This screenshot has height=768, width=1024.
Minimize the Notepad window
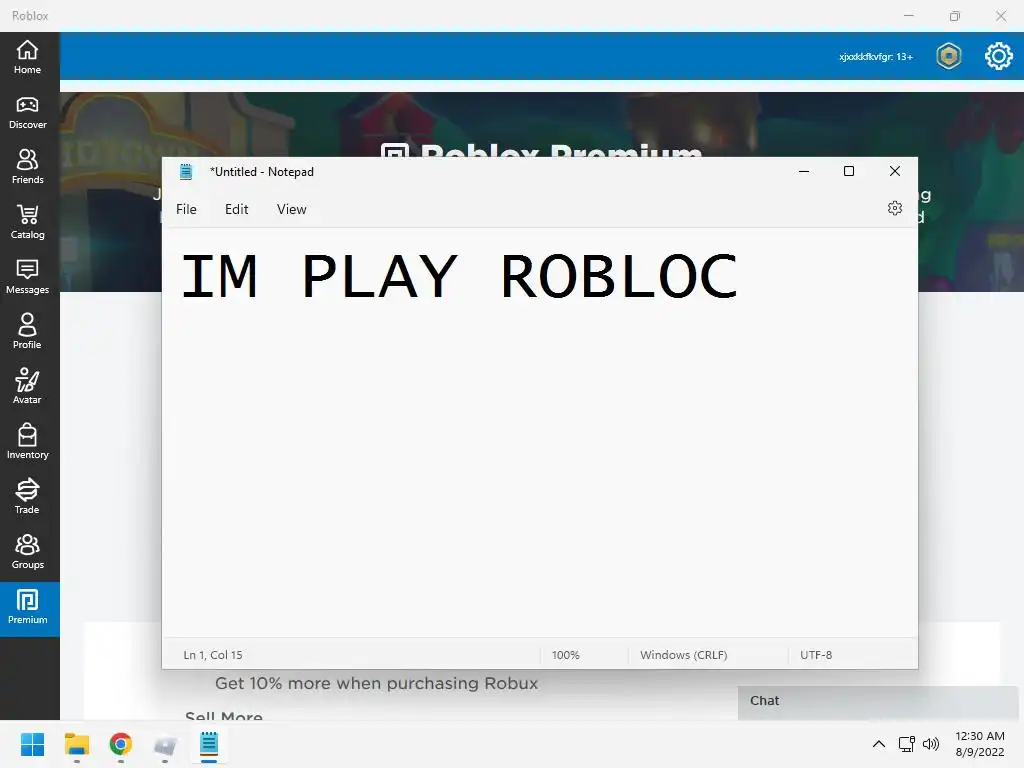(804, 171)
